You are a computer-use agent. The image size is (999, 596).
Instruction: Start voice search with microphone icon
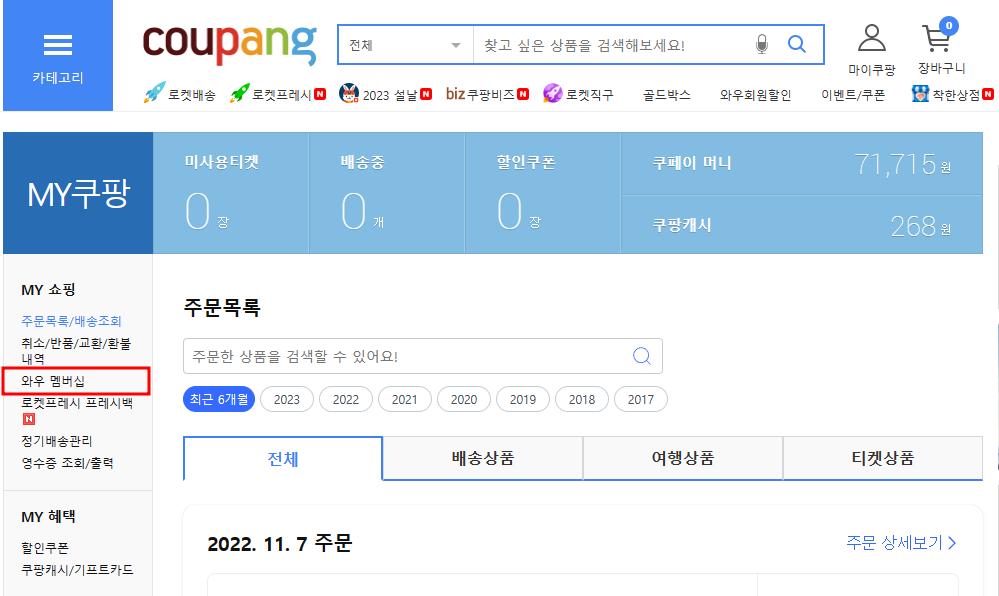point(761,45)
